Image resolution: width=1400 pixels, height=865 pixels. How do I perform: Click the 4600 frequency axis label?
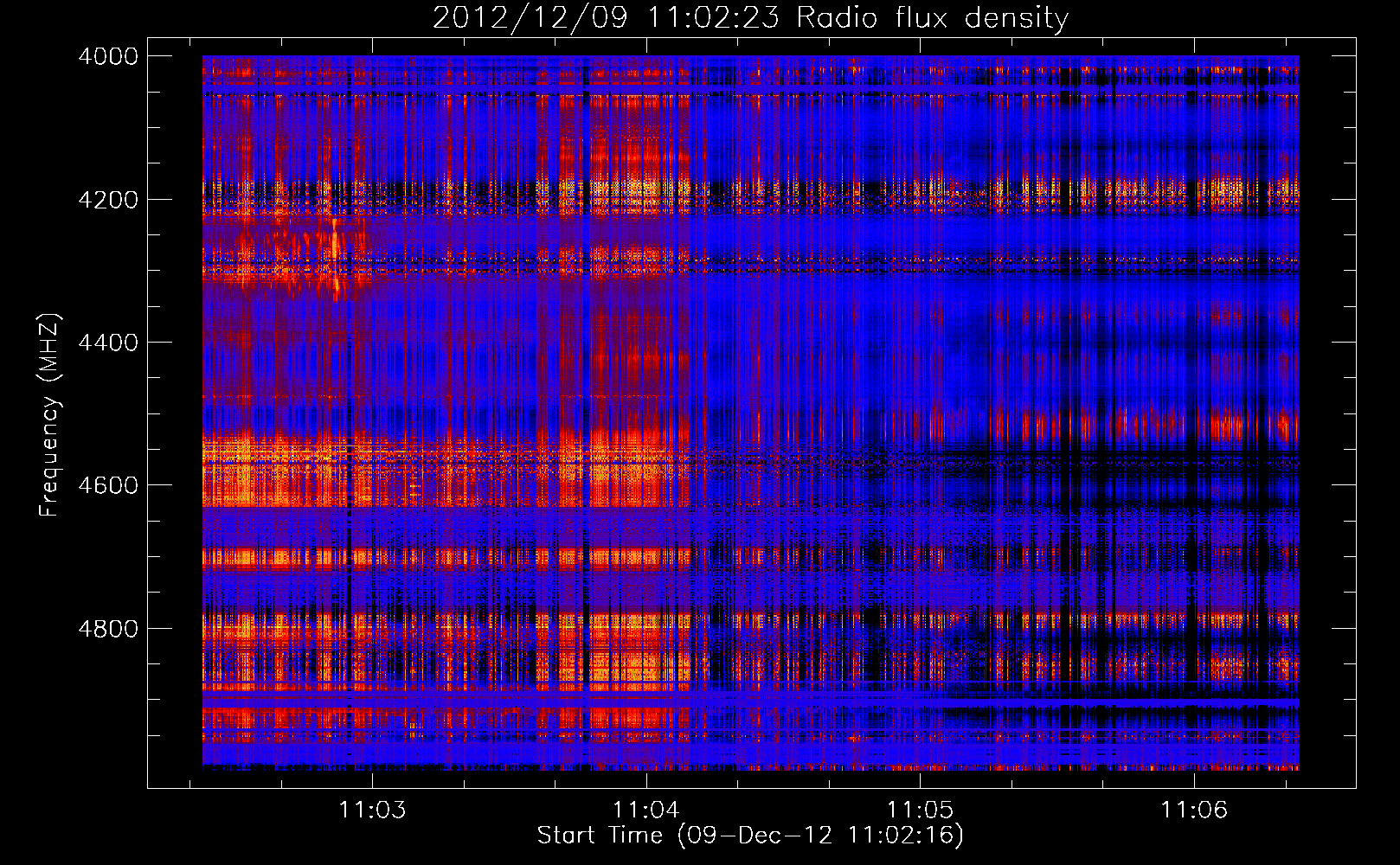pyautogui.click(x=108, y=485)
